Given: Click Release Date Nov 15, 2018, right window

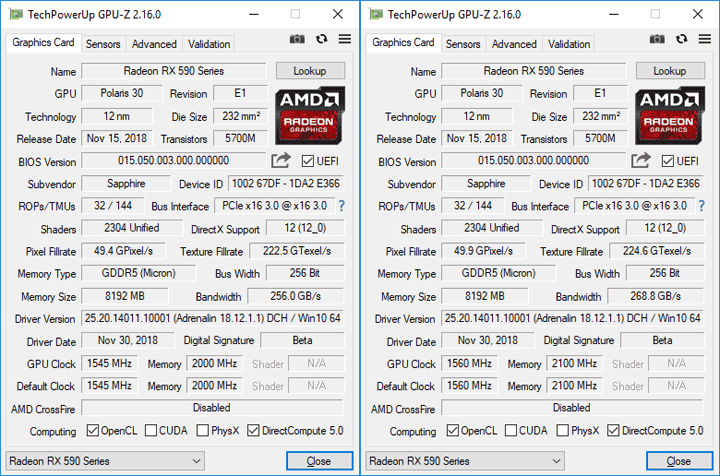Looking at the screenshot, I should (477, 139).
